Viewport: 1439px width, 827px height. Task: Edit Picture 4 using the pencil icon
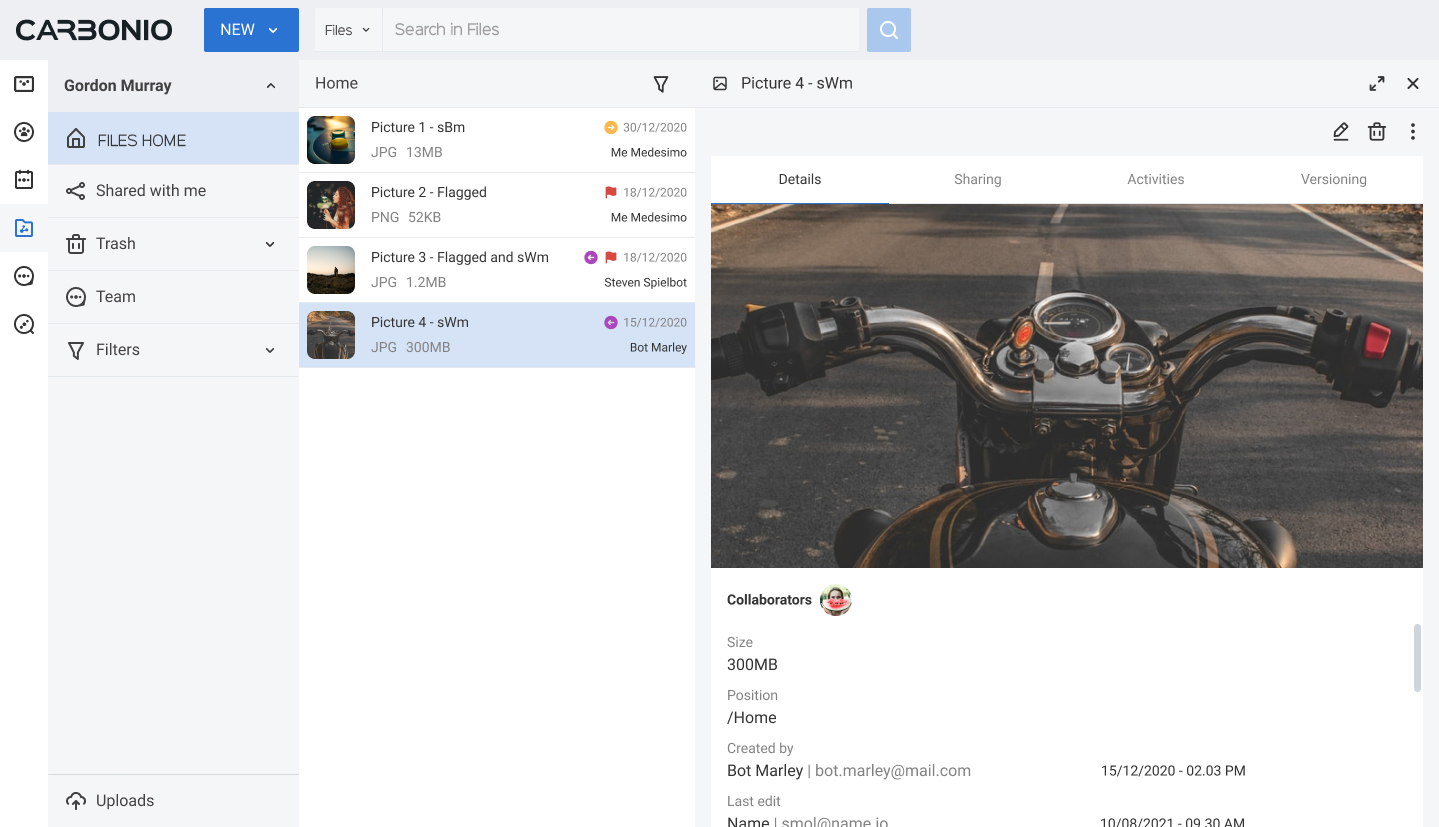tap(1340, 131)
